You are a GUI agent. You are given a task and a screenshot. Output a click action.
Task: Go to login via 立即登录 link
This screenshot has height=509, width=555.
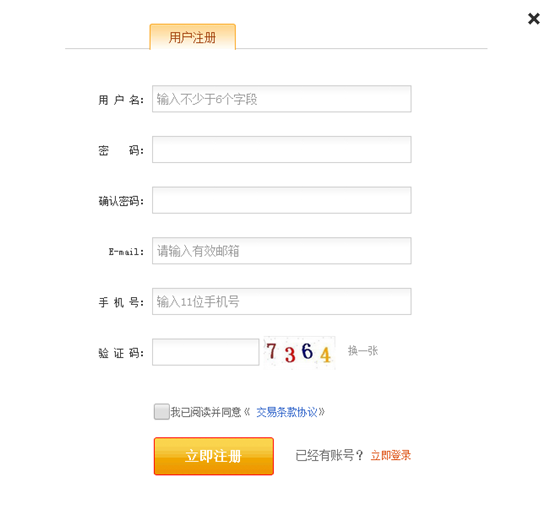point(391,455)
